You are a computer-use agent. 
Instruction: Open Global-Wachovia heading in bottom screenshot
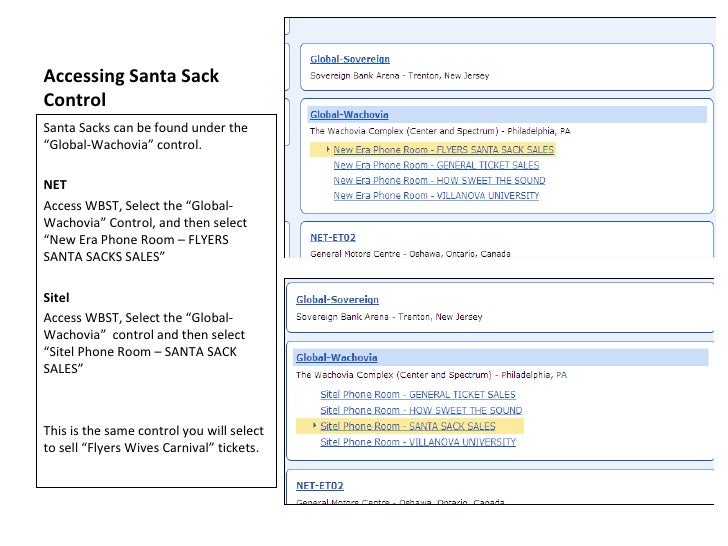(337, 358)
